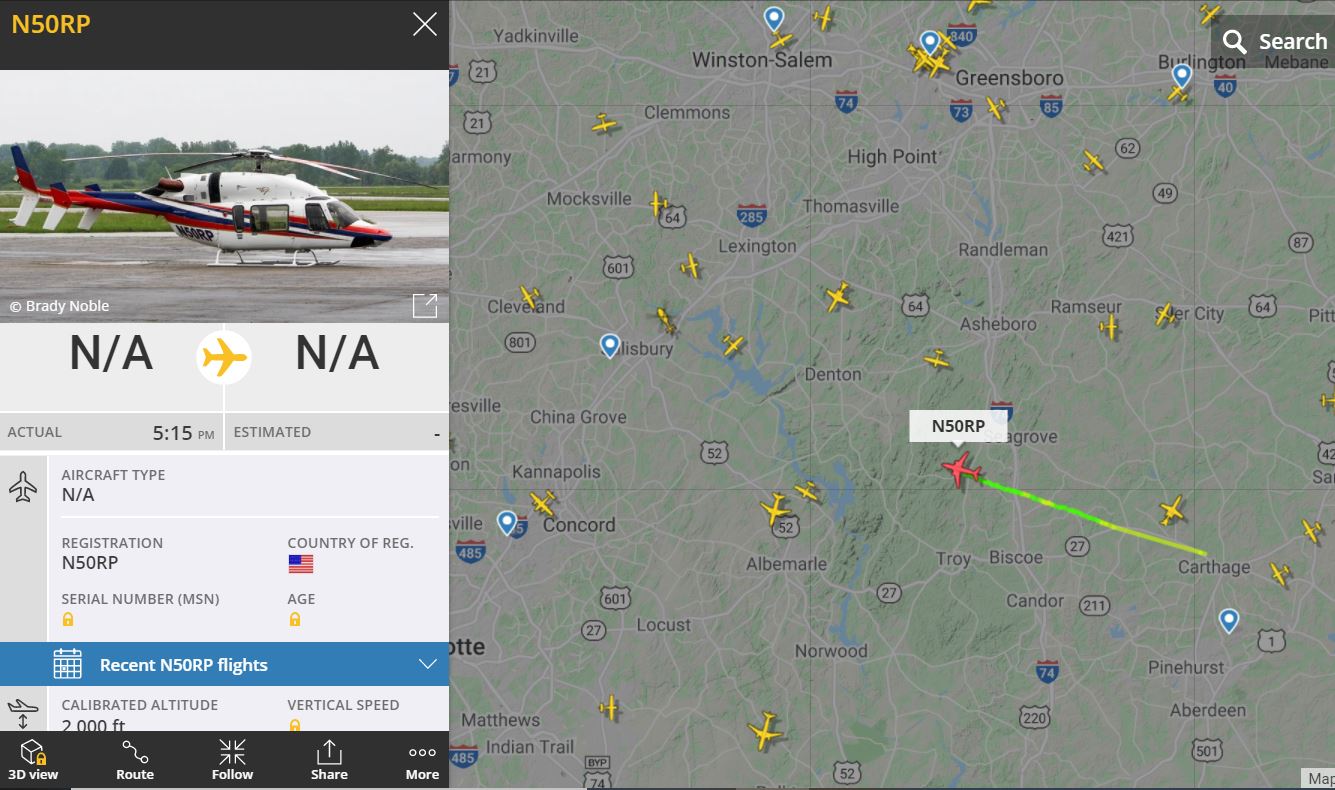Image resolution: width=1335 pixels, height=790 pixels.
Task: Open the 3D view
Action: point(33,760)
